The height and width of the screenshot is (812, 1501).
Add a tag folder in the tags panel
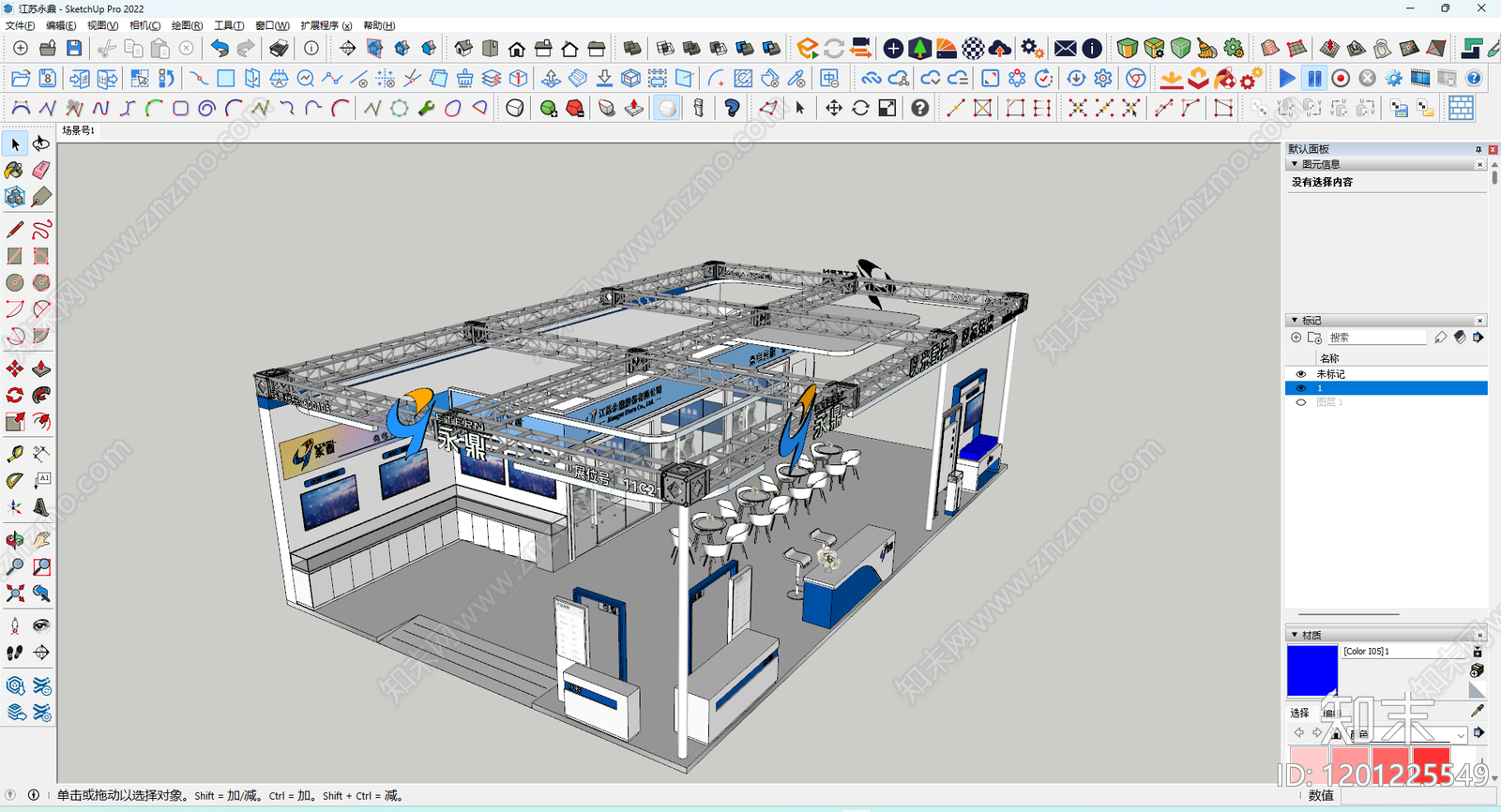click(1314, 338)
